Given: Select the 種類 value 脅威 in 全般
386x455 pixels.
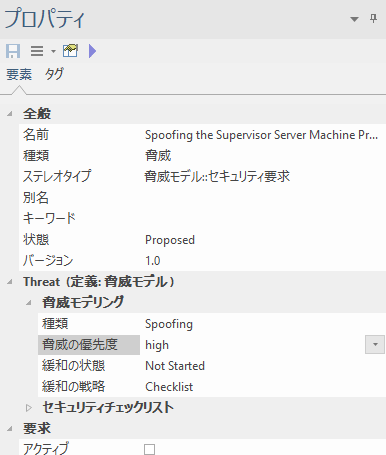Looking at the screenshot, I should (x=158, y=156).
